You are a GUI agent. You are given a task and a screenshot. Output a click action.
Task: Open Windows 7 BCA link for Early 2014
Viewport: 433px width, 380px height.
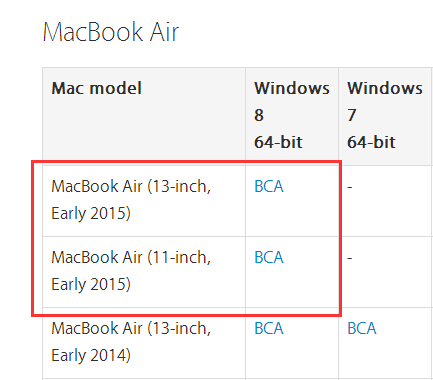click(362, 328)
